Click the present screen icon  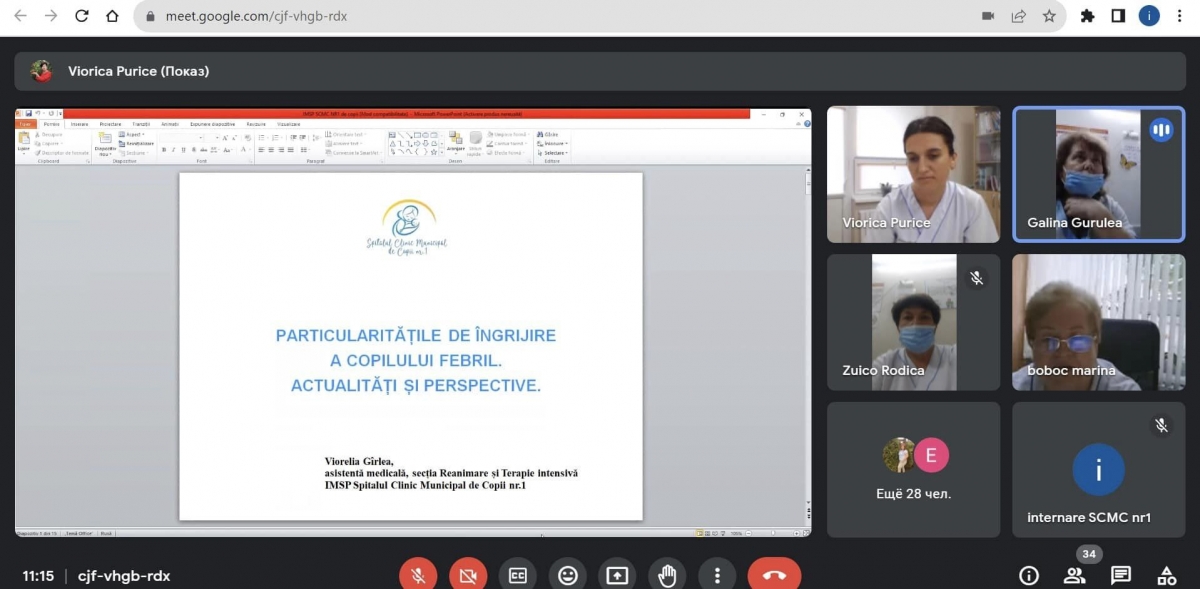[618, 575]
